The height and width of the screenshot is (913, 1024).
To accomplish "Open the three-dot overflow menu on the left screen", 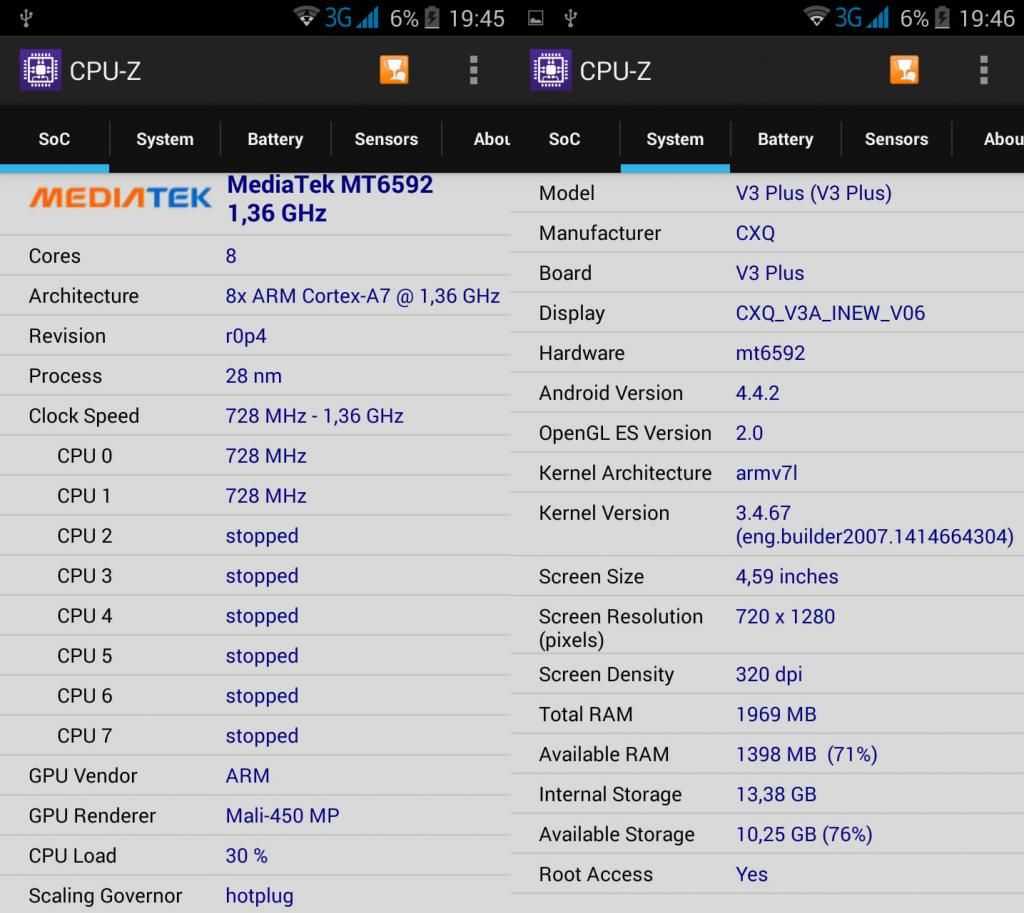I will coord(473,70).
